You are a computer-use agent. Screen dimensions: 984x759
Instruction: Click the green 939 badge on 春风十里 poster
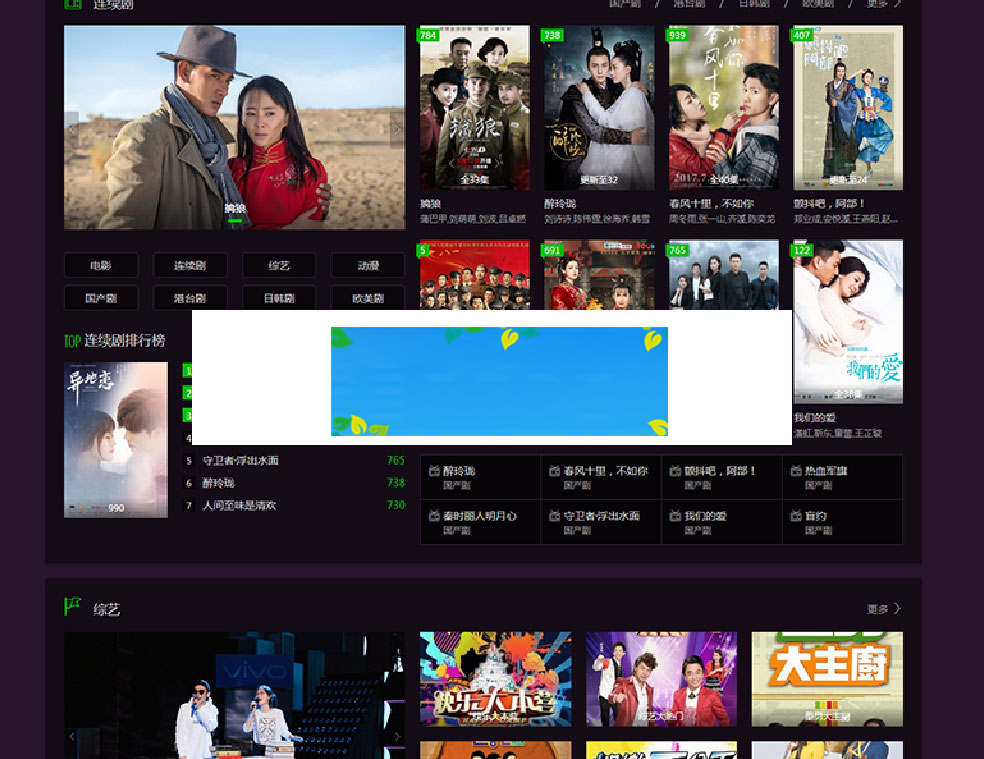point(678,35)
